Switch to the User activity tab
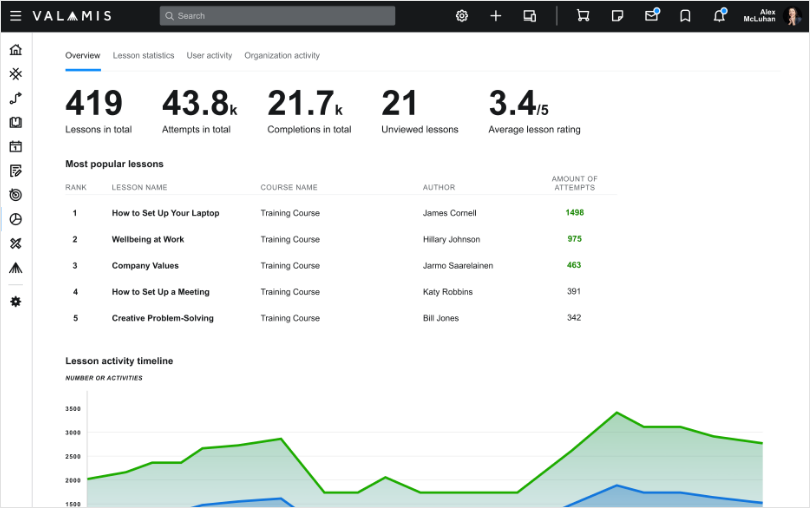810x508 pixels. click(209, 56)
